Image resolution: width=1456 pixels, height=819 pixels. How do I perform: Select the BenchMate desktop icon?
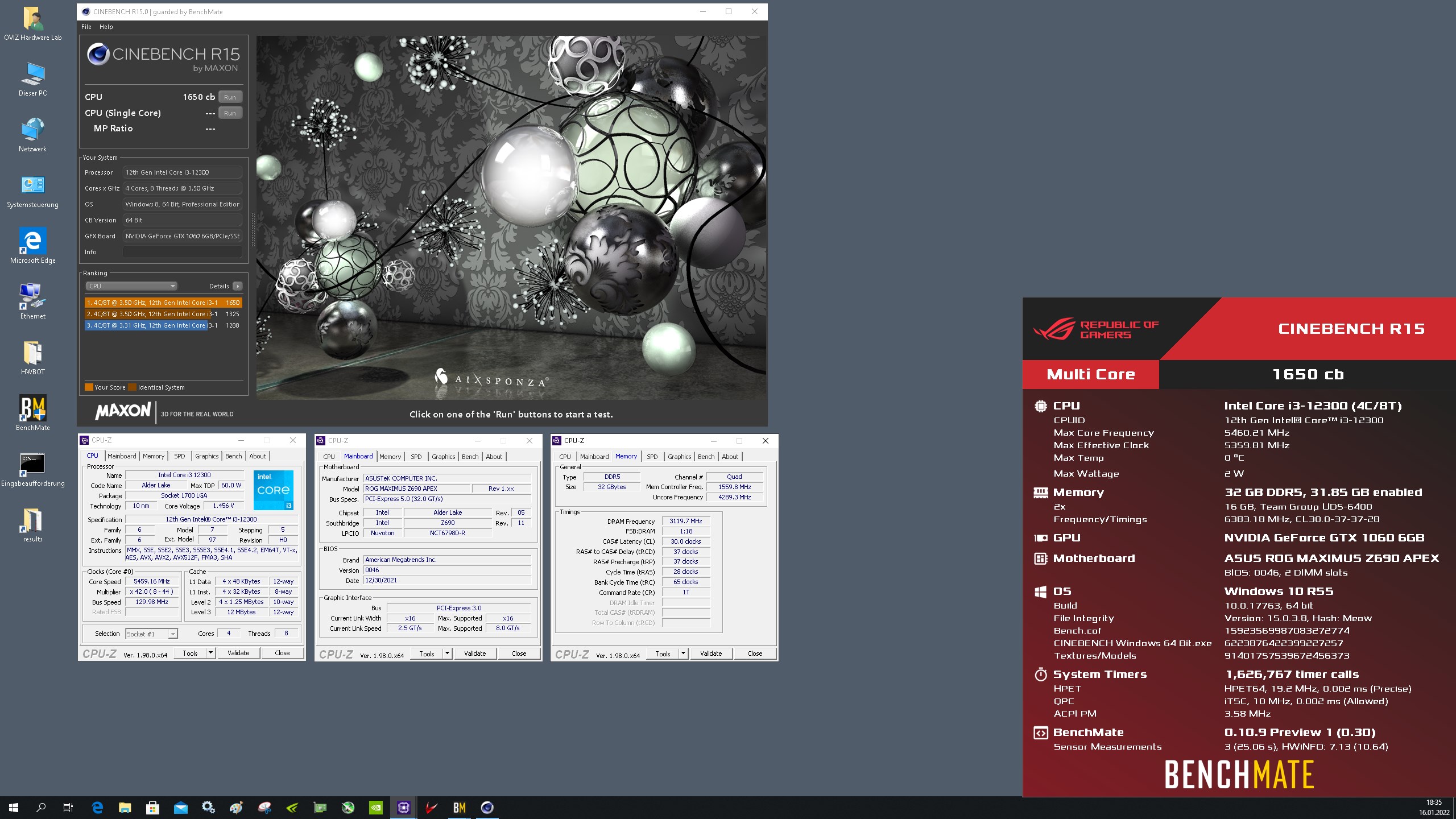coord(32,414)
